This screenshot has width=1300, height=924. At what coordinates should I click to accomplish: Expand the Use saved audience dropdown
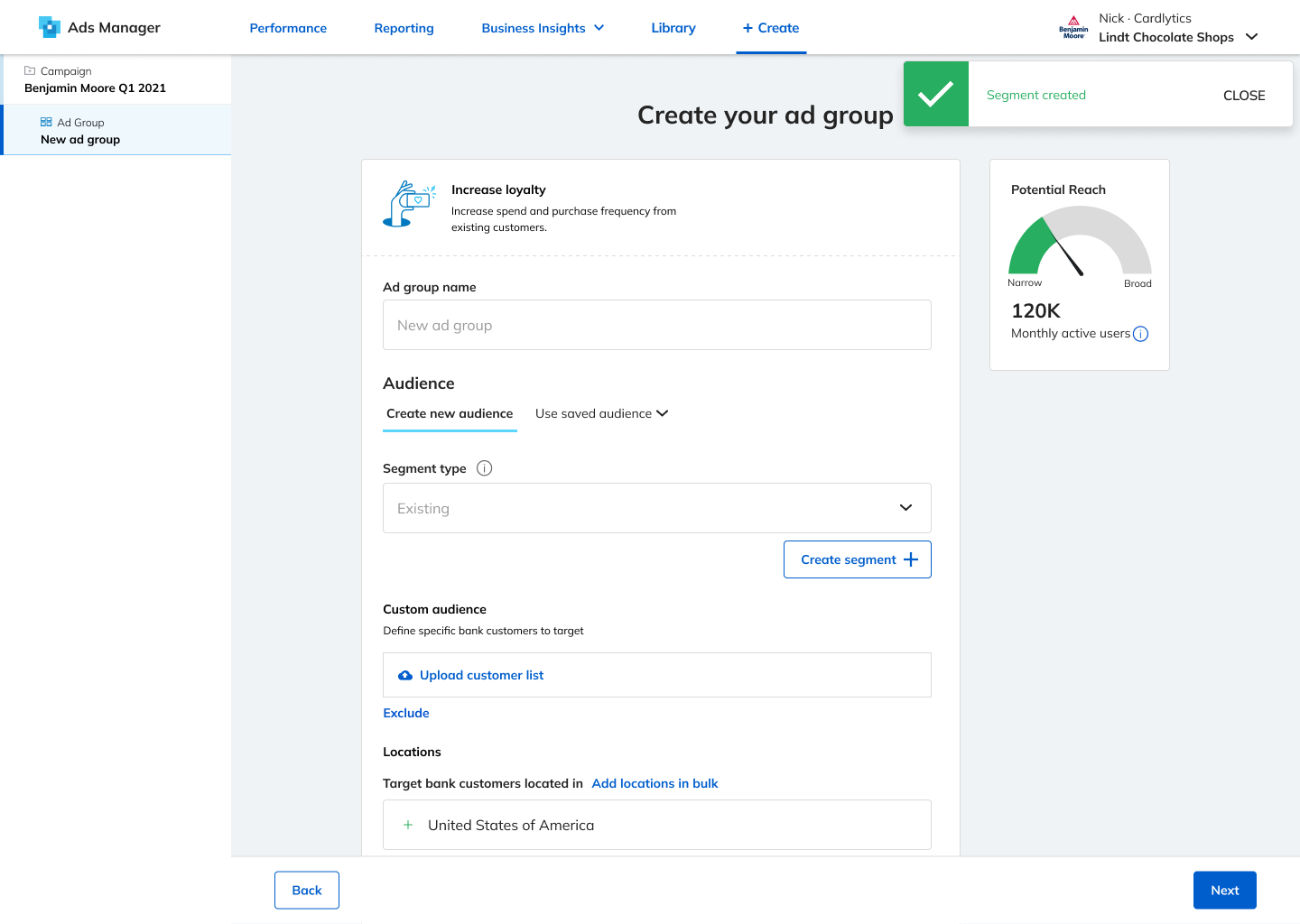click(x=601, y=413)
